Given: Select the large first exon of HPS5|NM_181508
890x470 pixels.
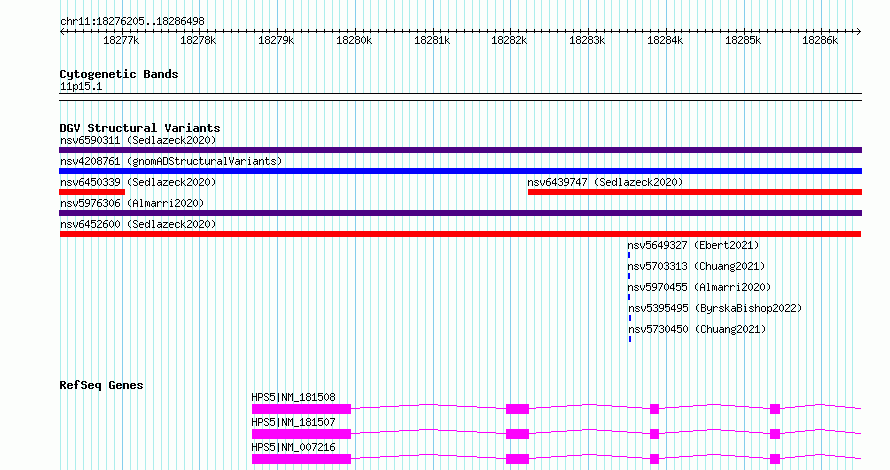Looking at the screenshot, I should [301, 409].
